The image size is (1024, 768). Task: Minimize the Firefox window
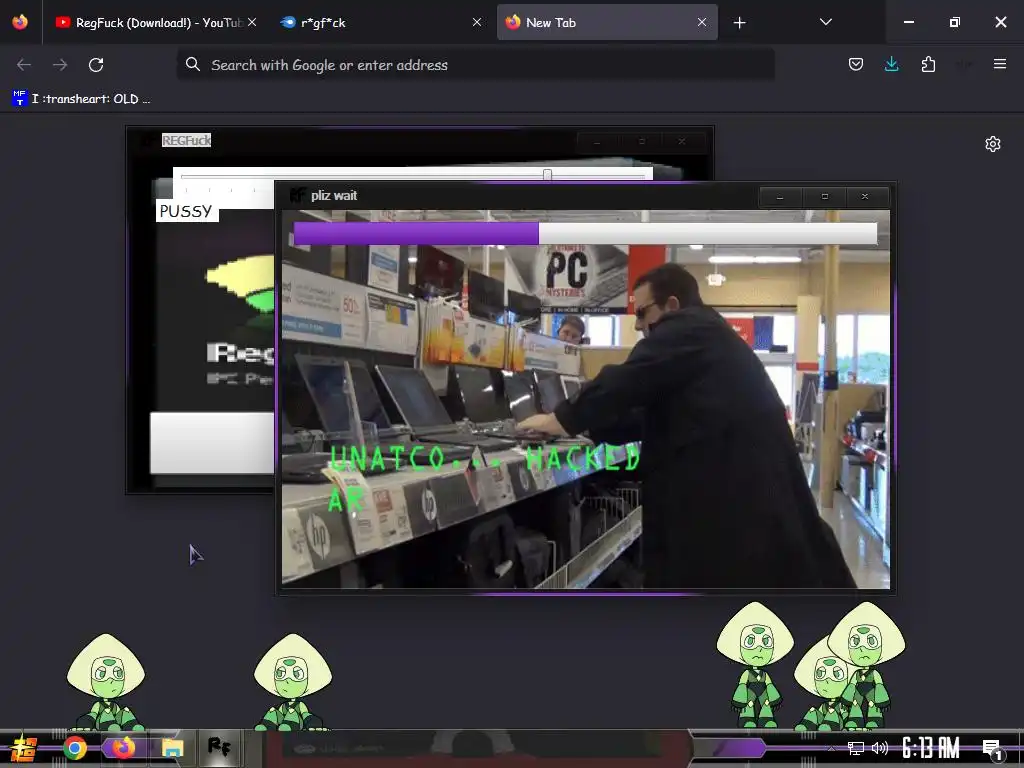(x=908, y=22)
